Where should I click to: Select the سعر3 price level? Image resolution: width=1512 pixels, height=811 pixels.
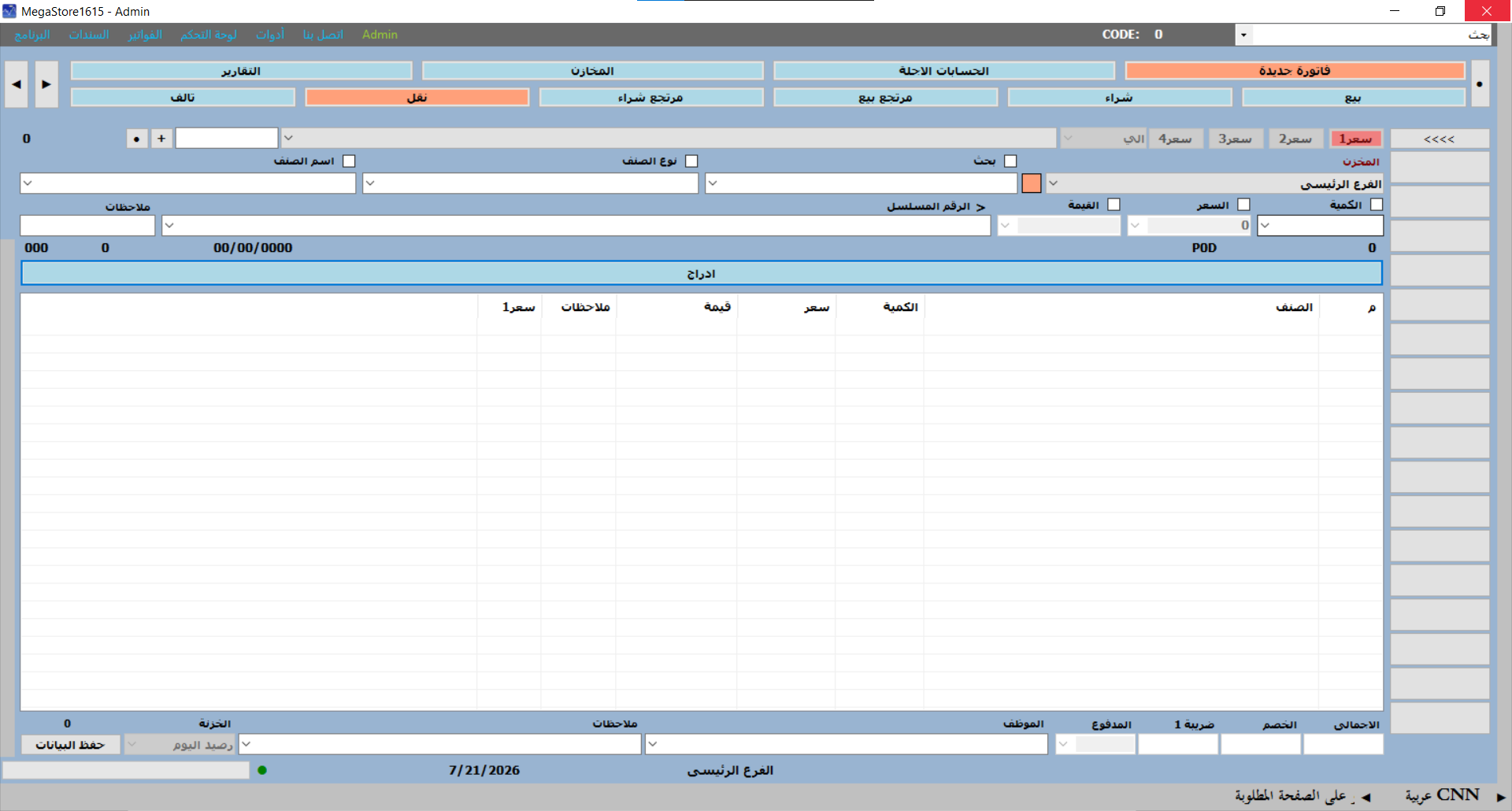(1236, 139)
